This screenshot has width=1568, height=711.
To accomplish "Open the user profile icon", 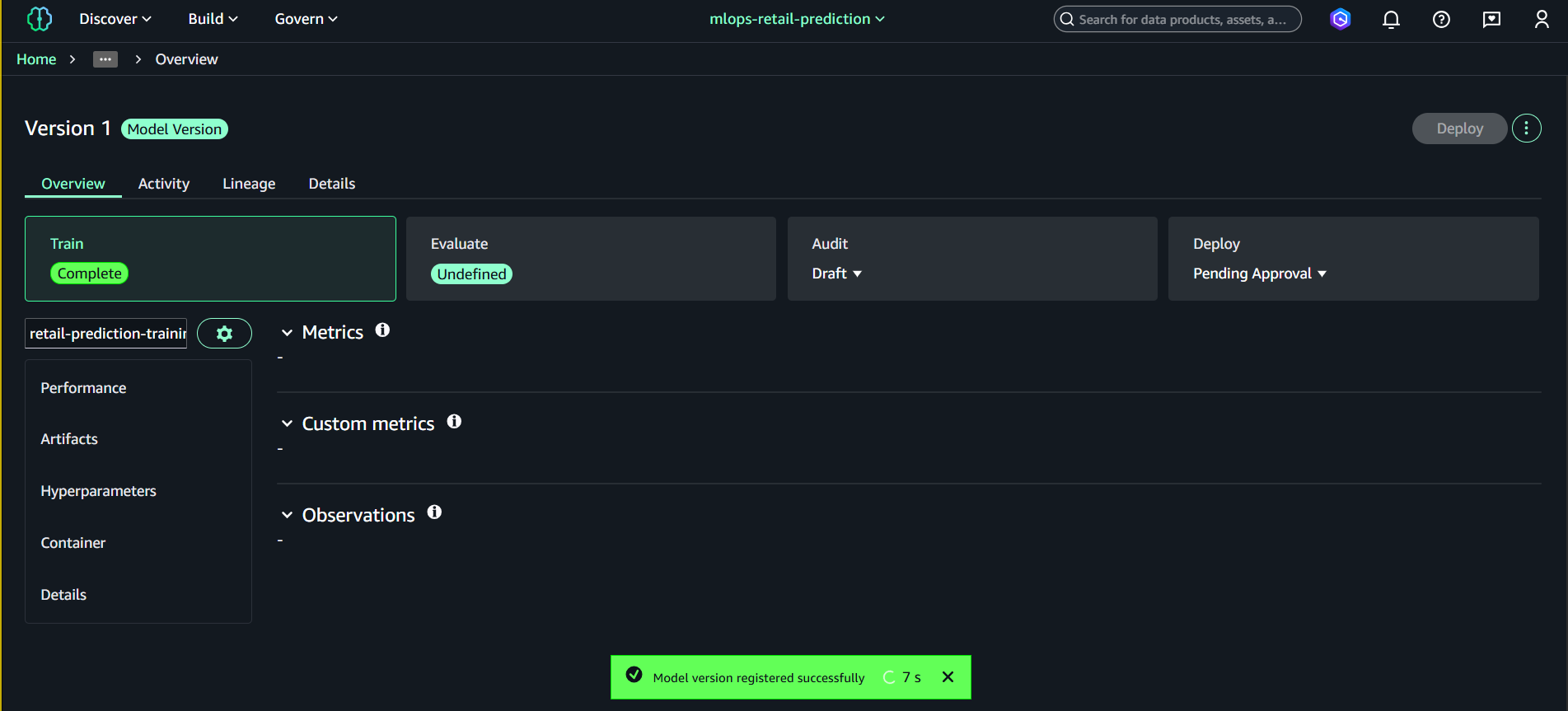I will click(x=1542, y=20).
